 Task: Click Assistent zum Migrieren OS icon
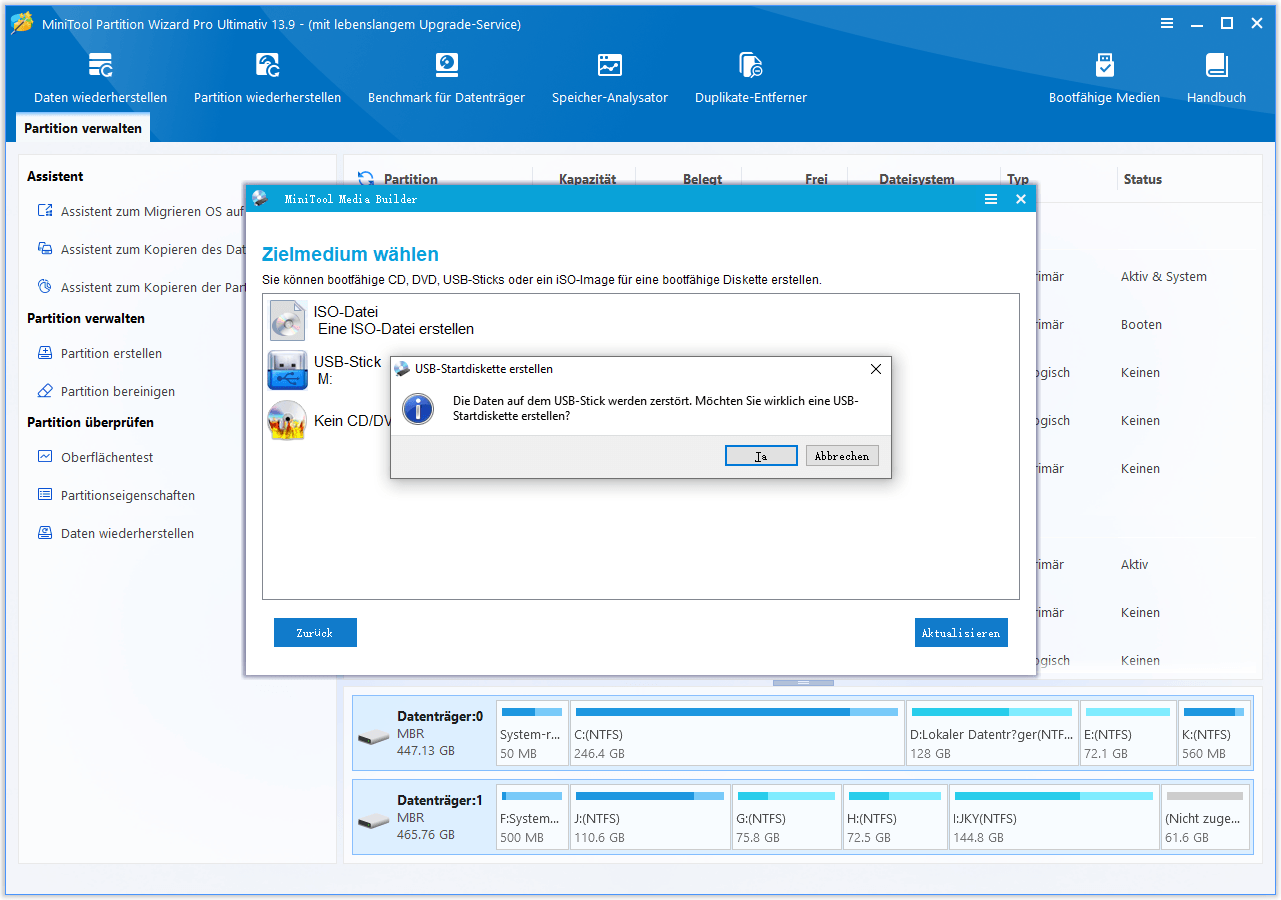[44, 211]
